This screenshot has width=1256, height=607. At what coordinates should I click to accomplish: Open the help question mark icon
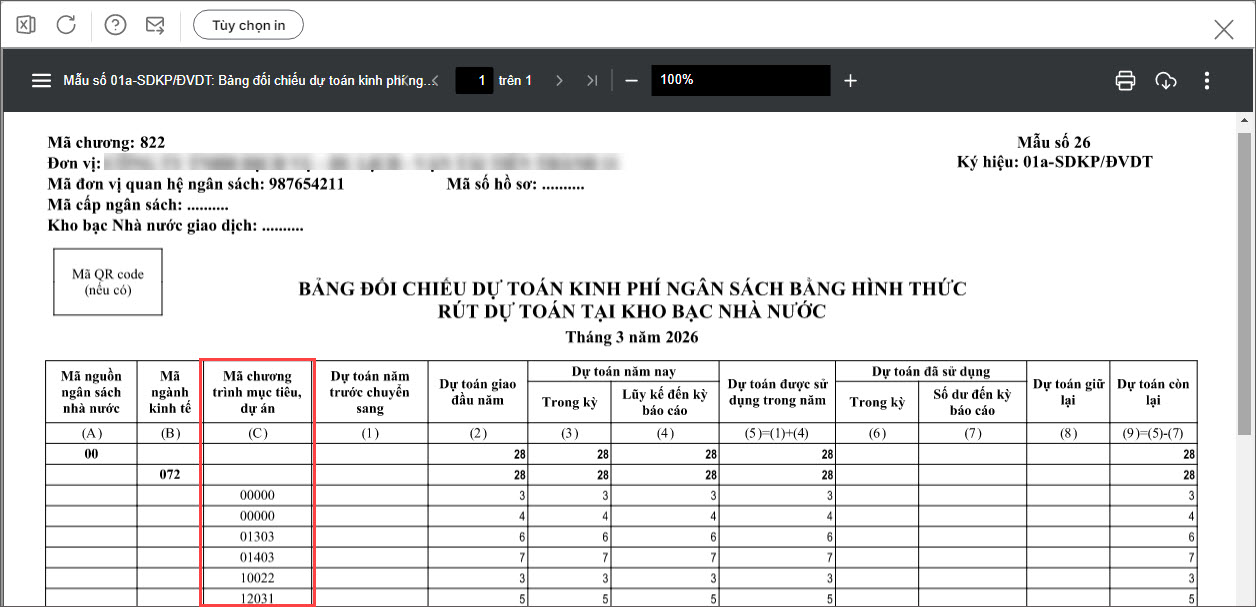pyautogui.click(x=115, y=25)
